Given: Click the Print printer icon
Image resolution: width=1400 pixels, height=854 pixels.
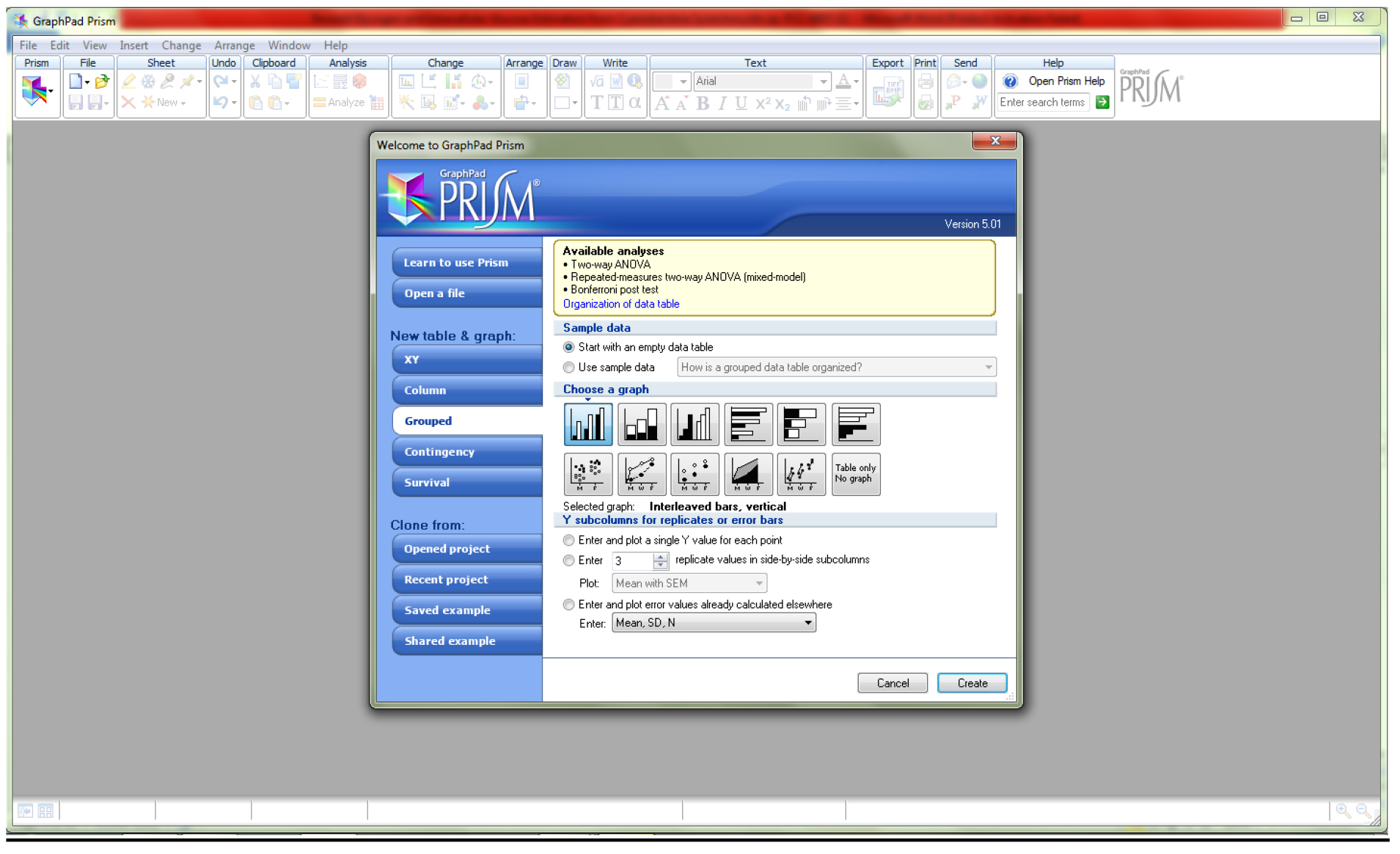Looking at the screenshot, I should coord(926,81).
